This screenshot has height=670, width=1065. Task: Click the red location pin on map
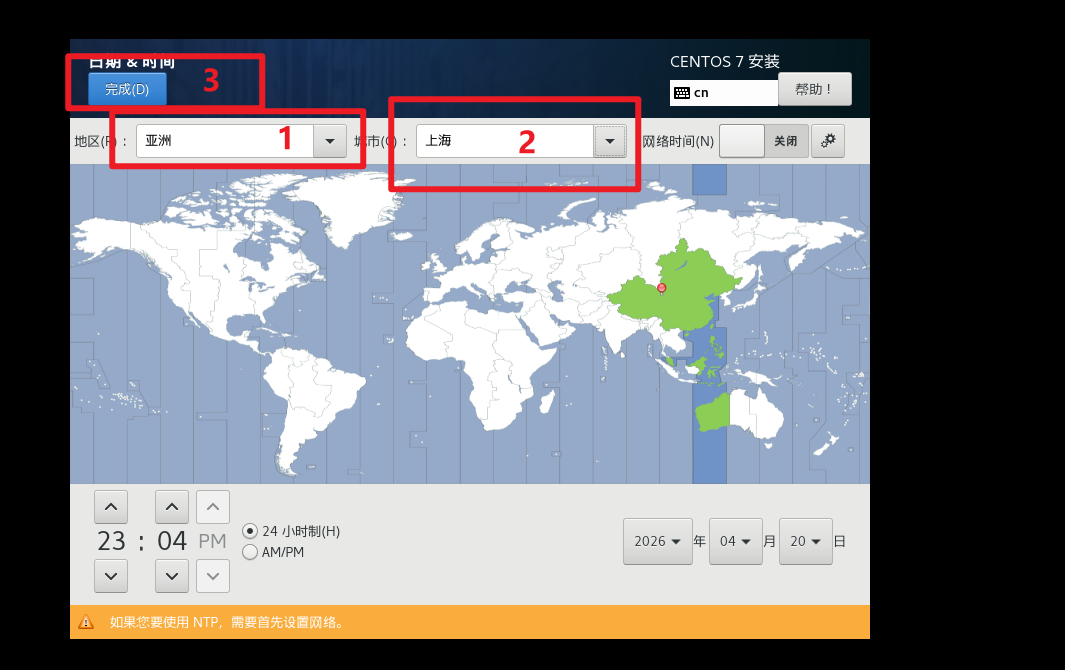(x=661, y=288)
